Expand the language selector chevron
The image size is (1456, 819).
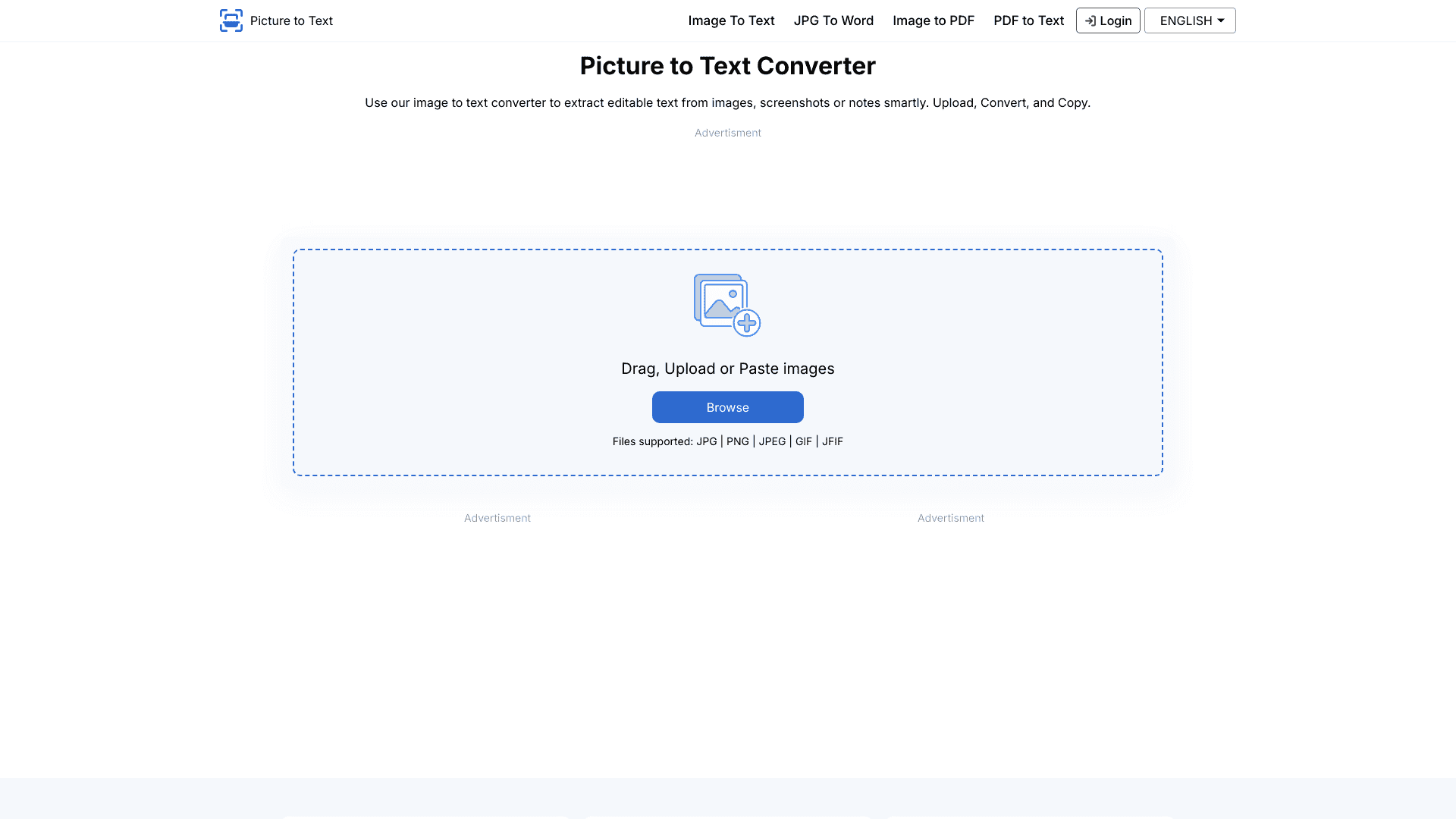pyautogui.click(x=1221, y=20)
